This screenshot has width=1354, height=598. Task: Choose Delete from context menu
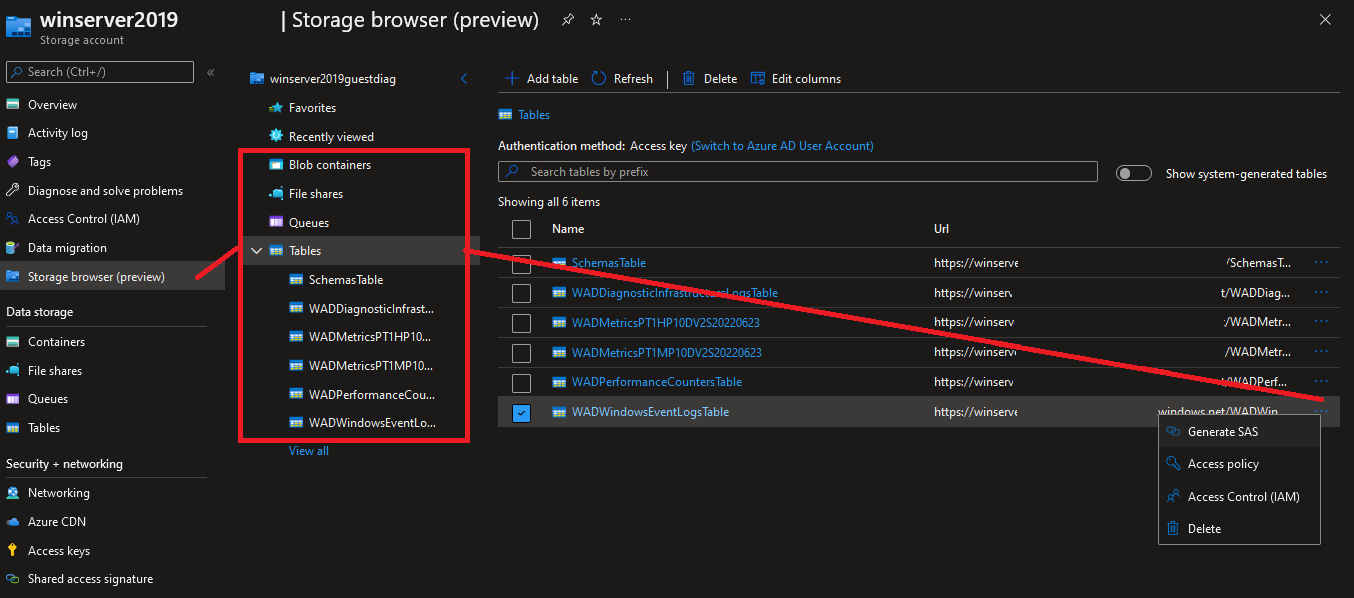[x=1239, y=529]
